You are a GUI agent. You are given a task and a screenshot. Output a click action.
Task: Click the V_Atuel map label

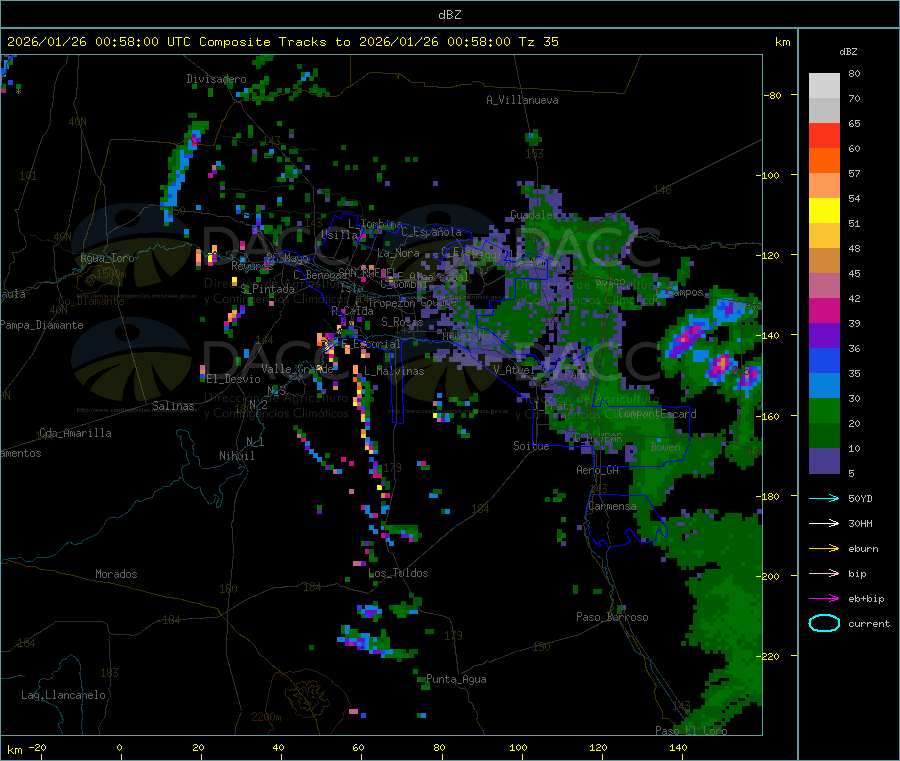(514, 370)
